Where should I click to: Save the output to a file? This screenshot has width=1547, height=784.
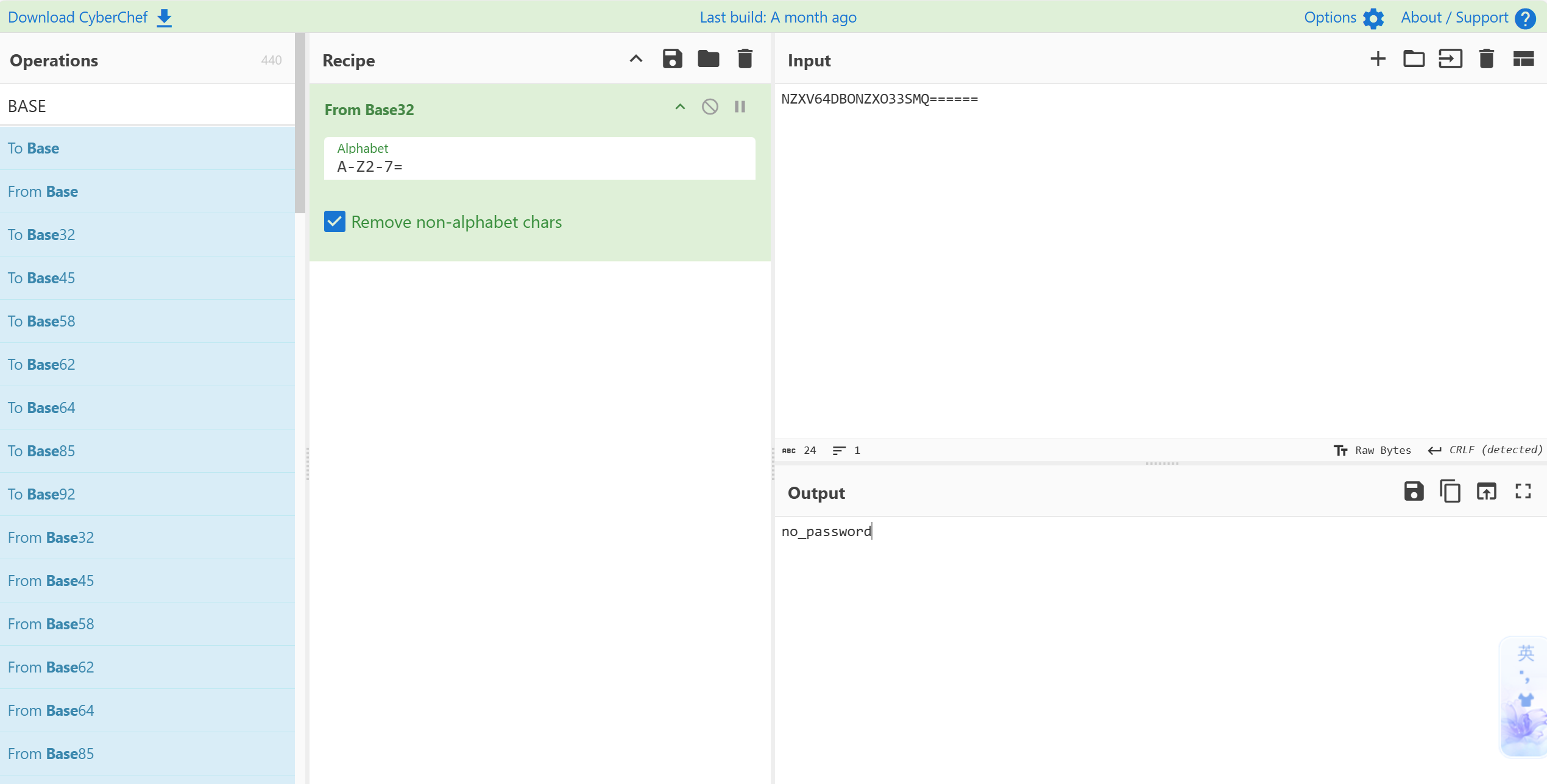point(1414,491)
